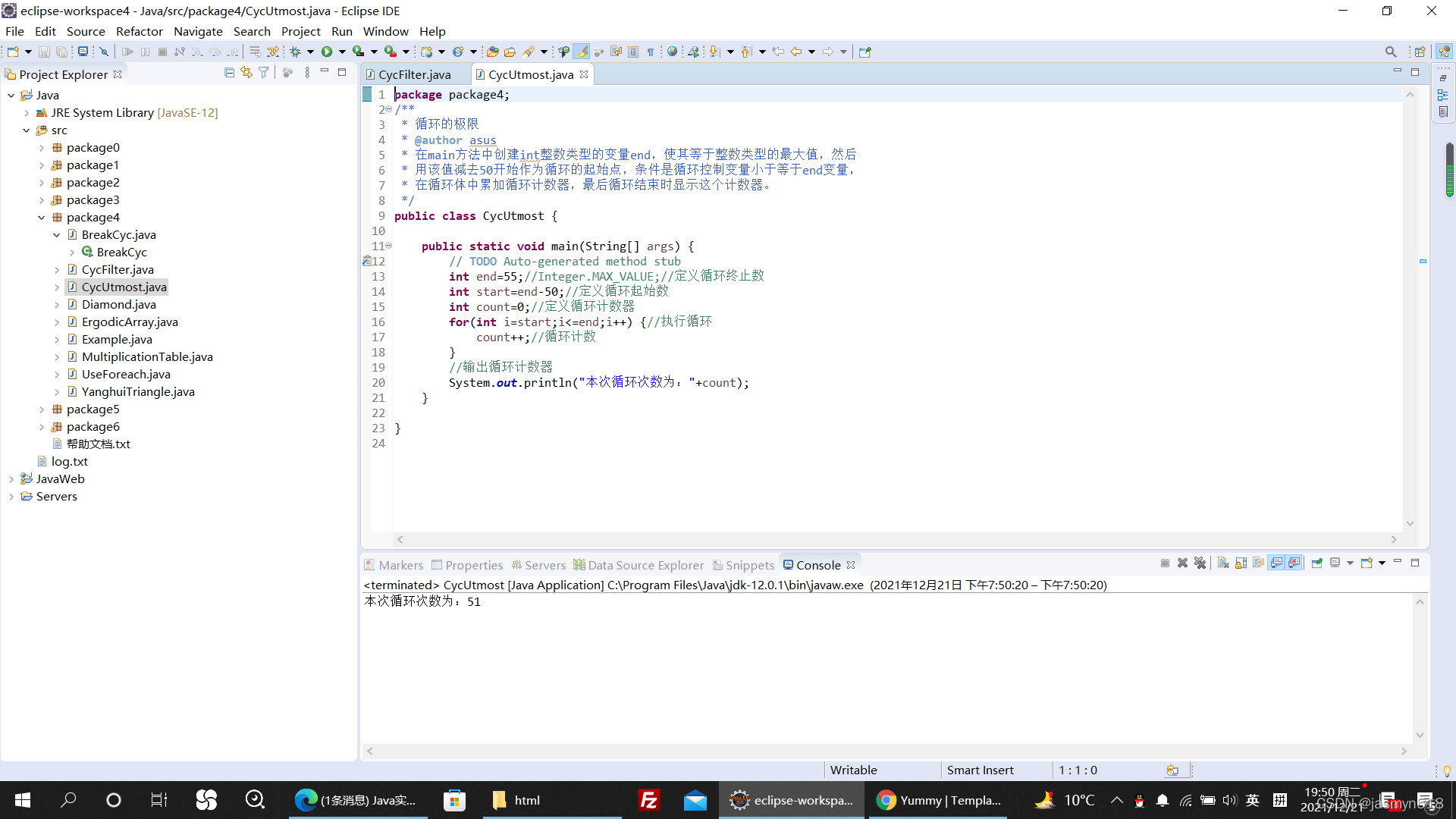Image resolution: width=1456 pixels, height=819 pixels.
Task: Open Debug button dropdown arrow
Action: click(x=310, y=52)
